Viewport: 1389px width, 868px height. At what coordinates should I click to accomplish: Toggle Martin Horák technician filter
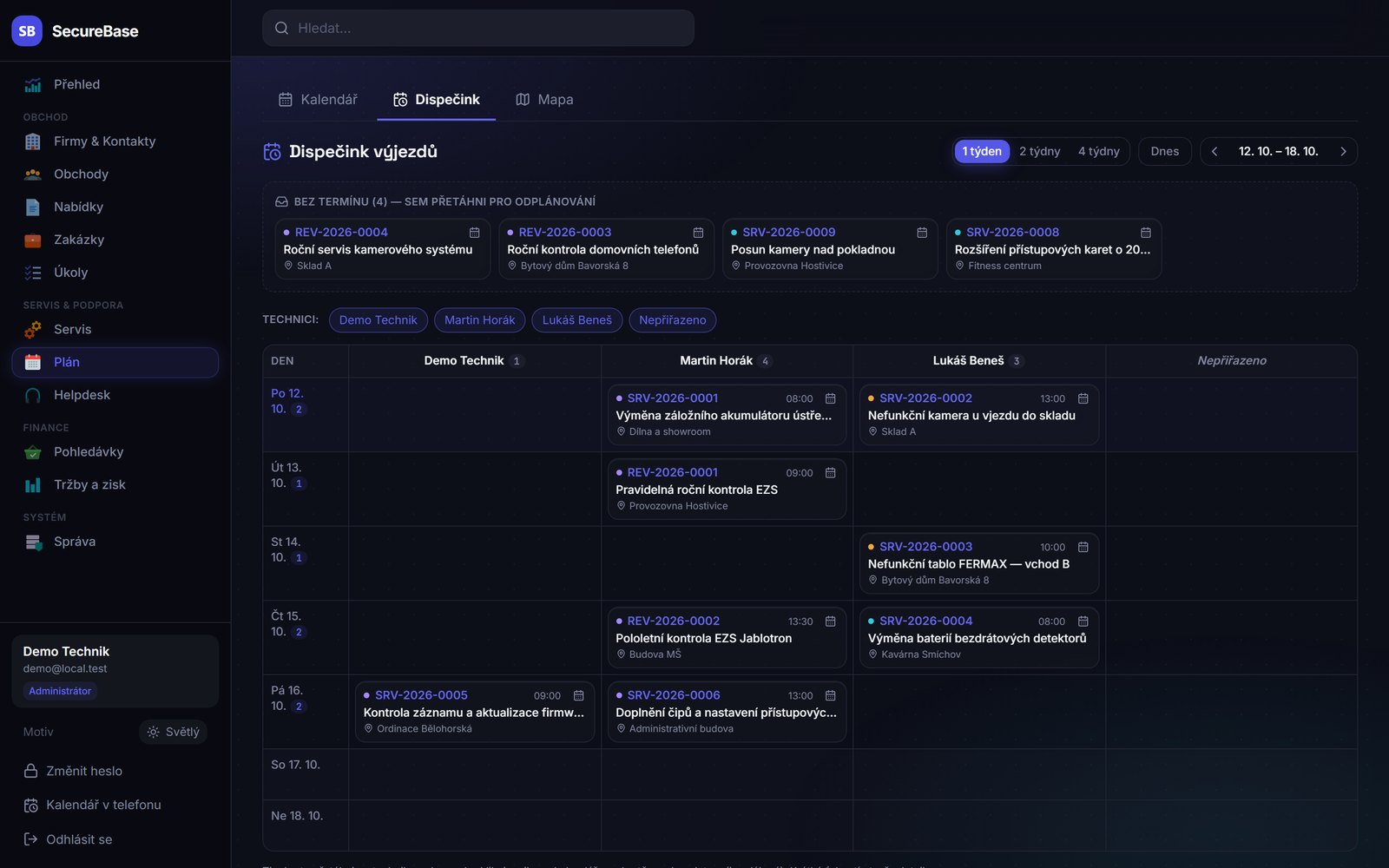(480, 320)
